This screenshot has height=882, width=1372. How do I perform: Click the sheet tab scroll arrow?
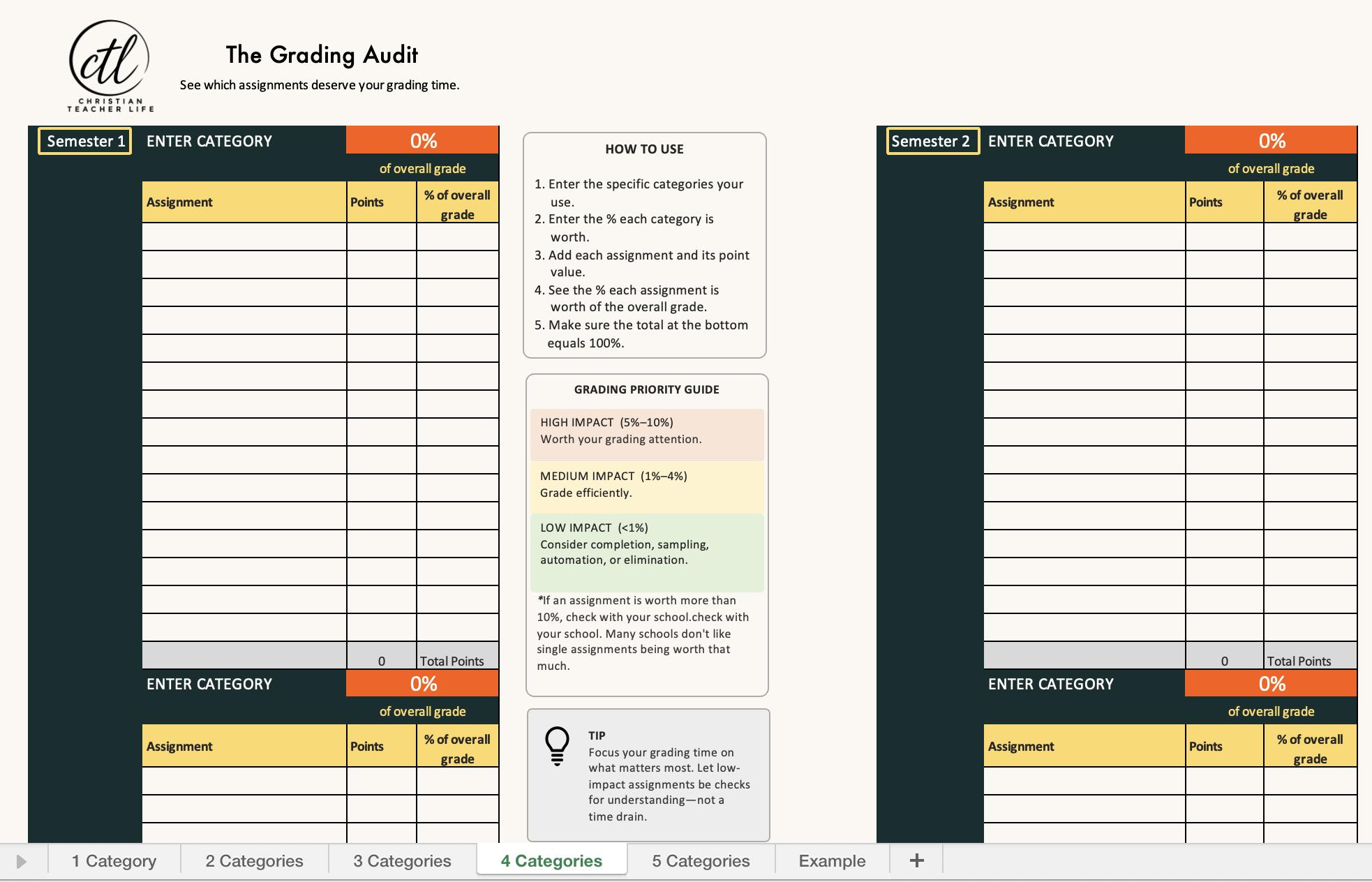click(21, 861)
